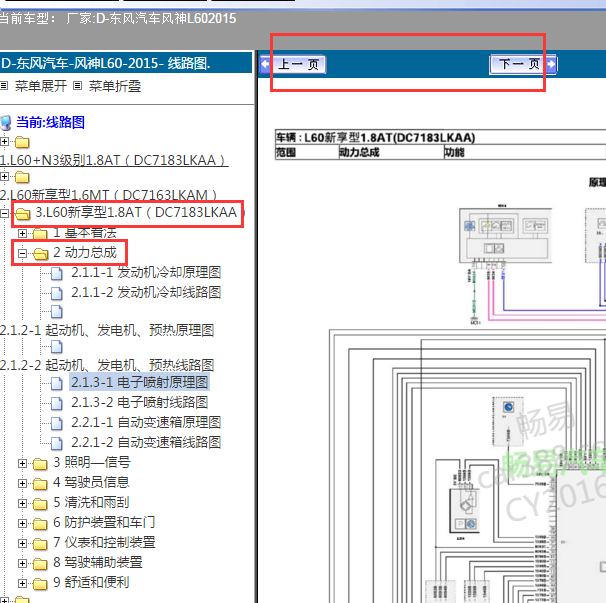
Task: Expand the 4 驾驶员信息 folder
Action: [x=22, y=484]
